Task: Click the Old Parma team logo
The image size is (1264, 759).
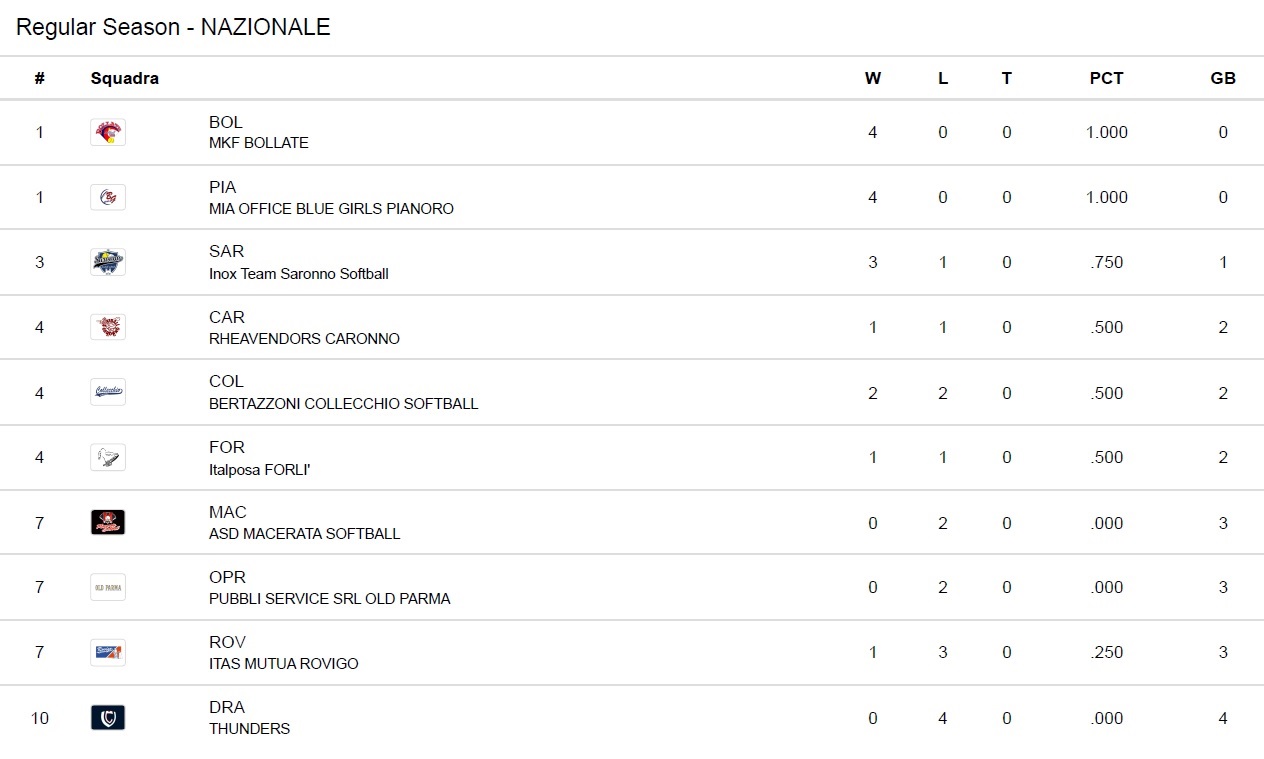Action: click(x=108, y=587)
